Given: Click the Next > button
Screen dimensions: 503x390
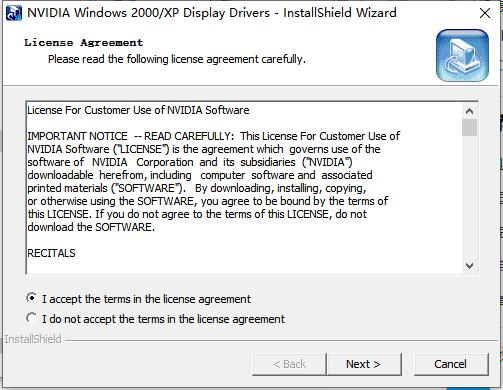Looking at the screenshot, I should point(364,364).
